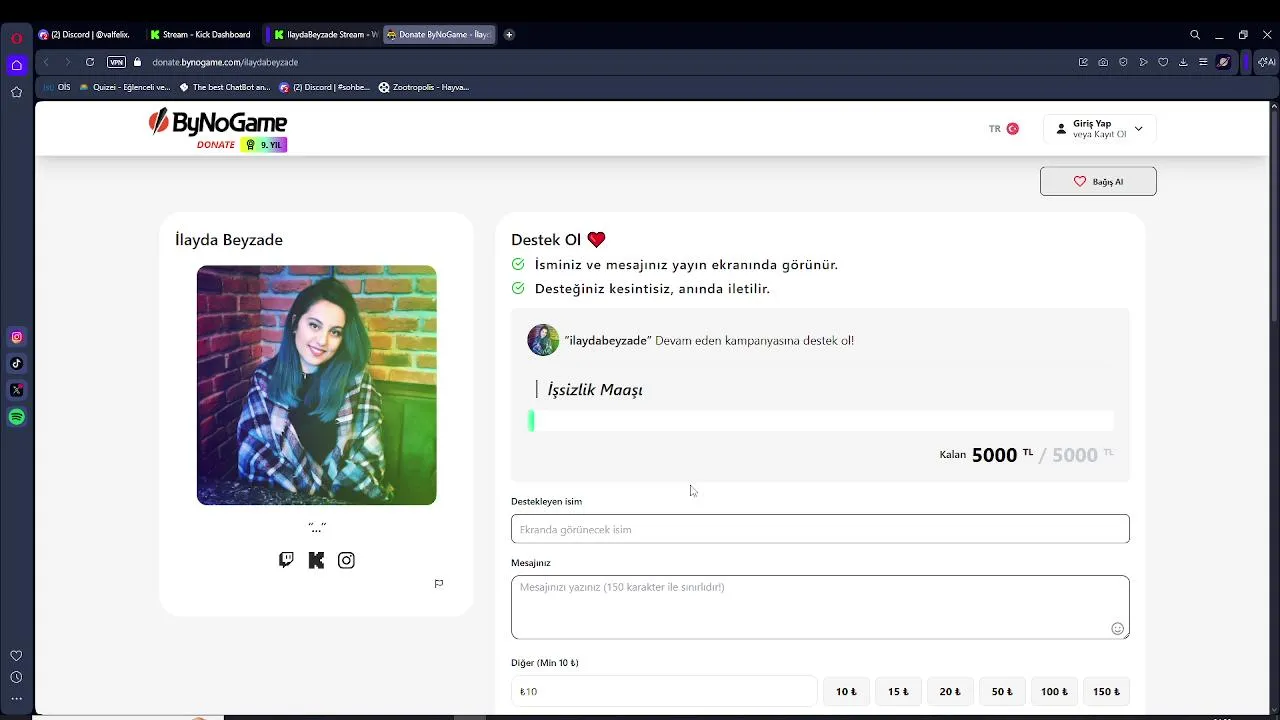Click the ilaydabeyzade campaign avatar
This screenshot has width=1280, height=720.
click(543, 340)
